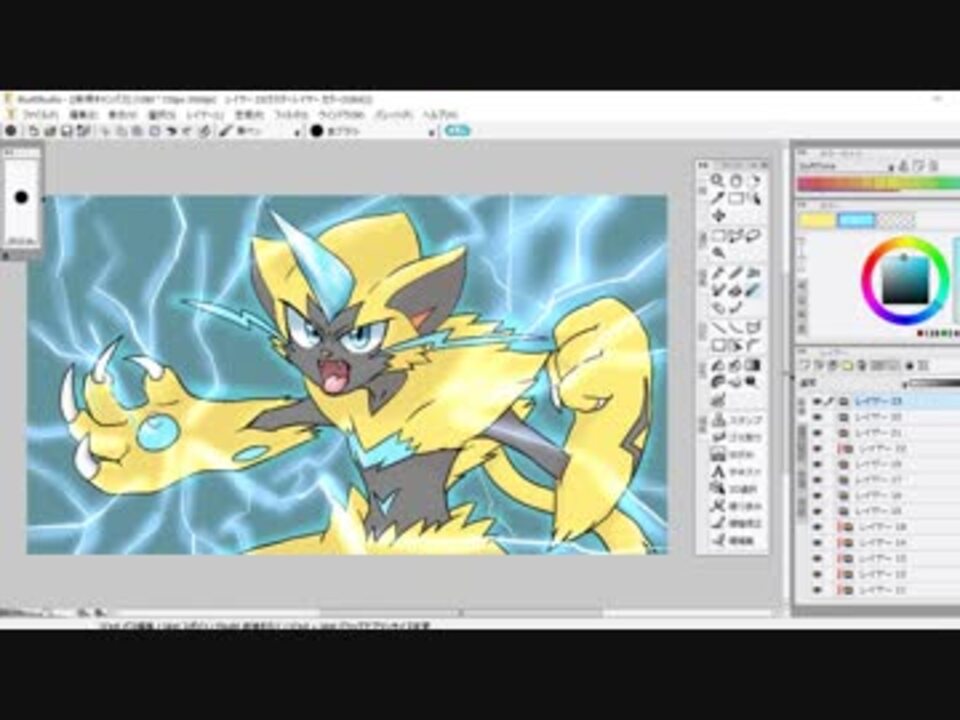Screen dimensions: 960x720
Task: Select the curve drawing tool
Action: (736, 328)
